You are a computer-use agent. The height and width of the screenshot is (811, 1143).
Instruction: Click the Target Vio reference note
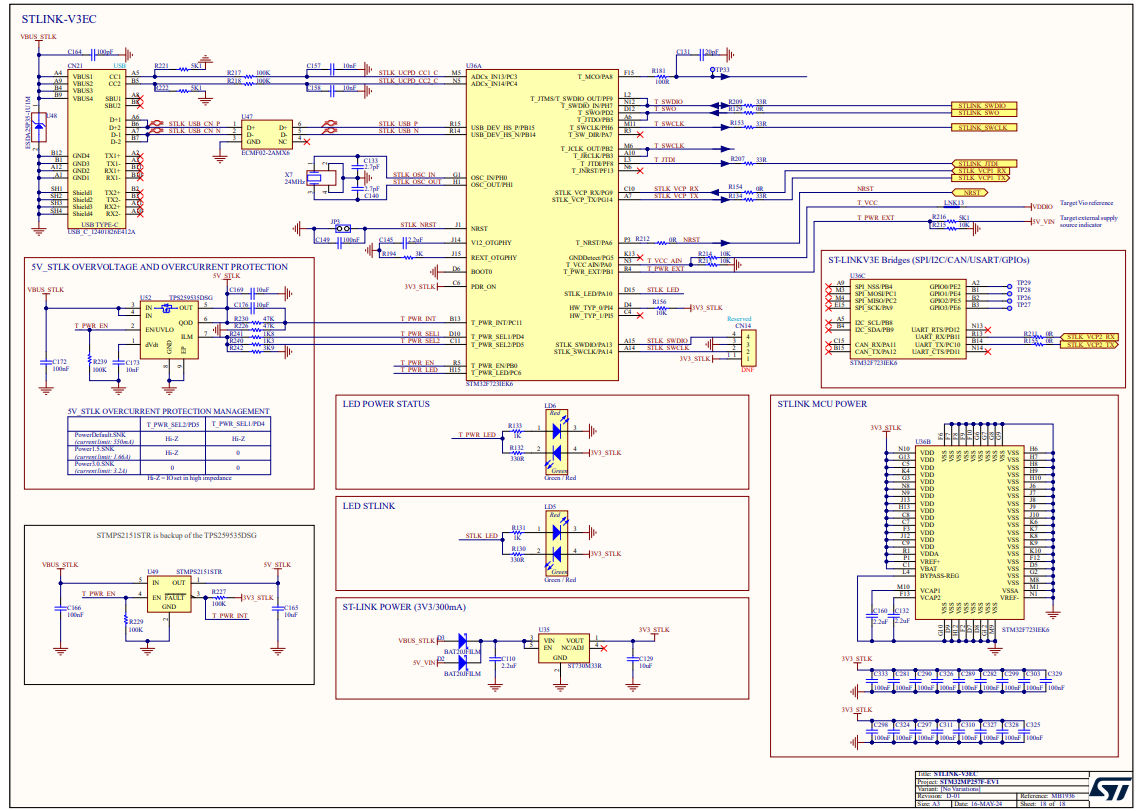pyautogui.click(x=1087, y=203)
